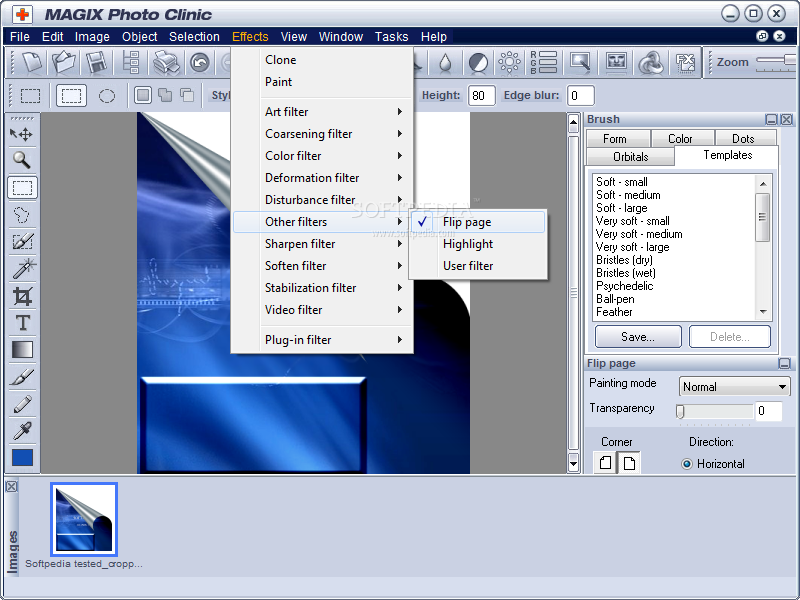Enable new selection mode icon
Screen dimensions: 800x600
[x=143, y=95]
